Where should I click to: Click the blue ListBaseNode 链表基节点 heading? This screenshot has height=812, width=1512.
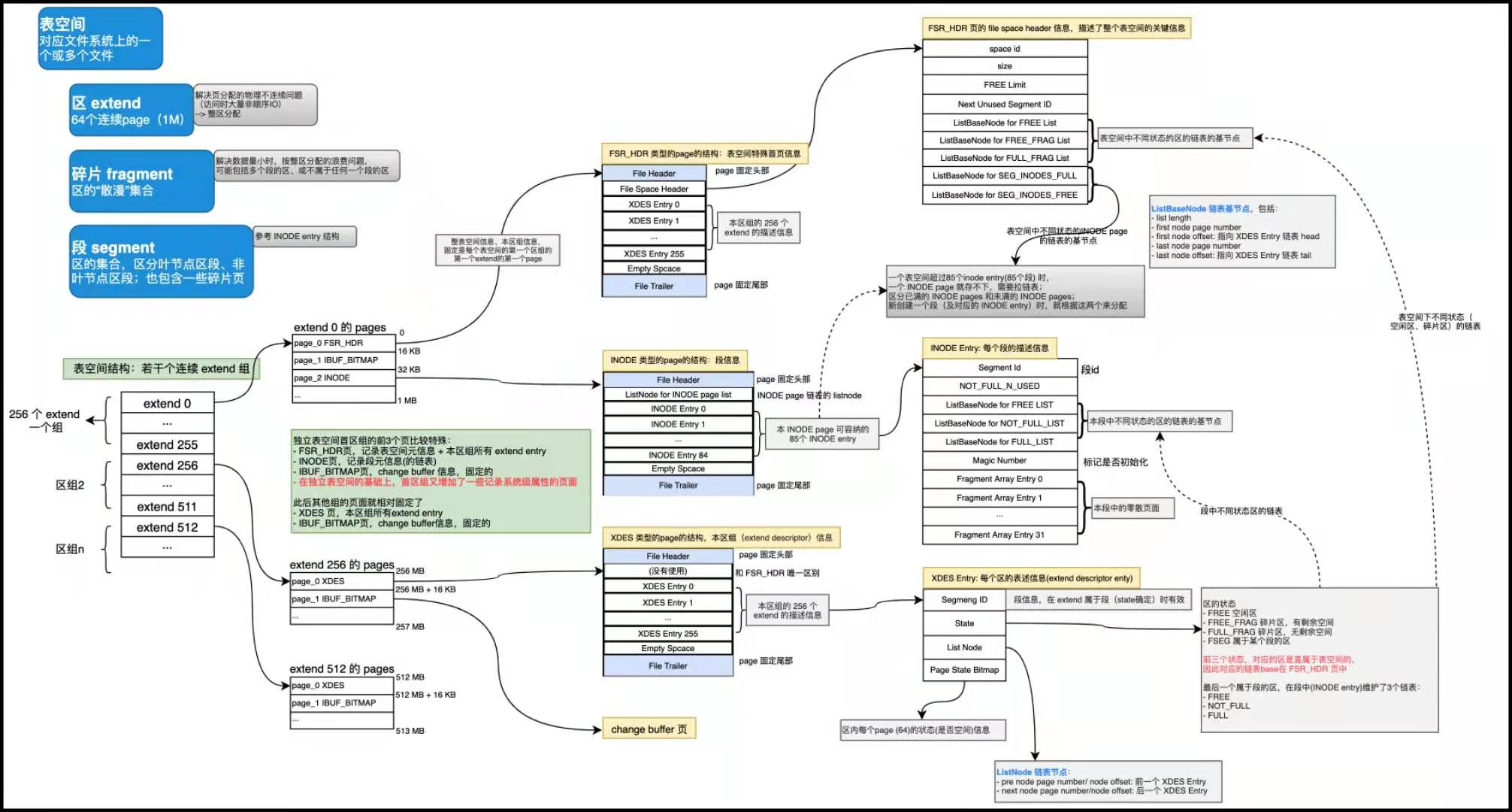point(1200,209)
